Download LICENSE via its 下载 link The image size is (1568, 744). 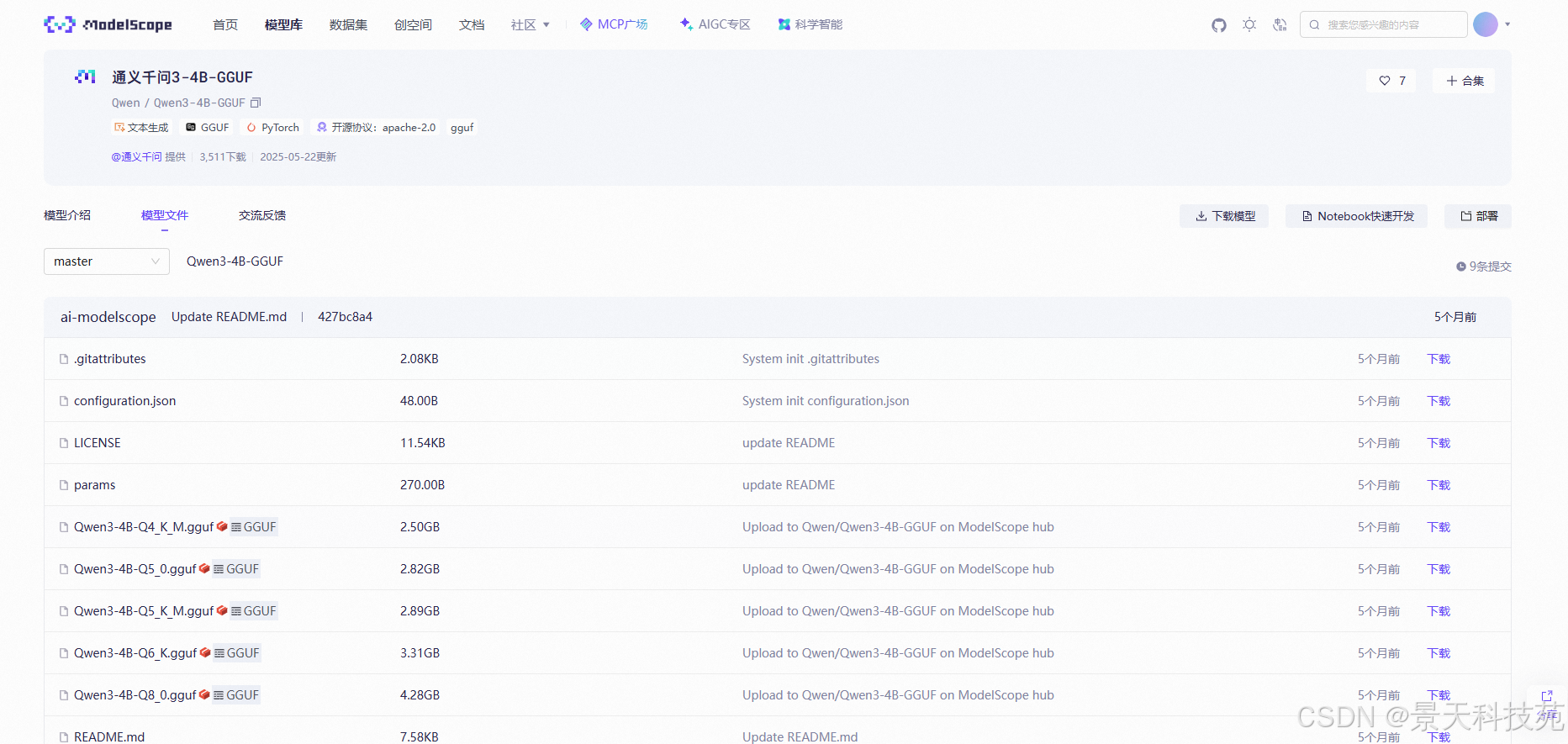(1439, 443)
